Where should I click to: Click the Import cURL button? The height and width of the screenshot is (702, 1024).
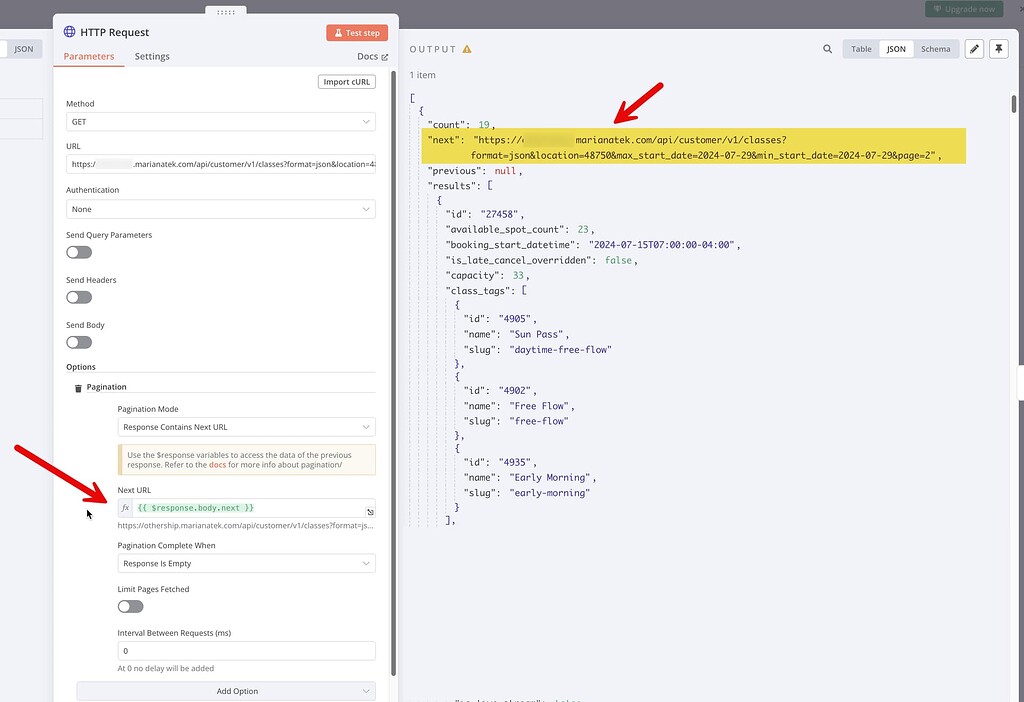(346, 81)
